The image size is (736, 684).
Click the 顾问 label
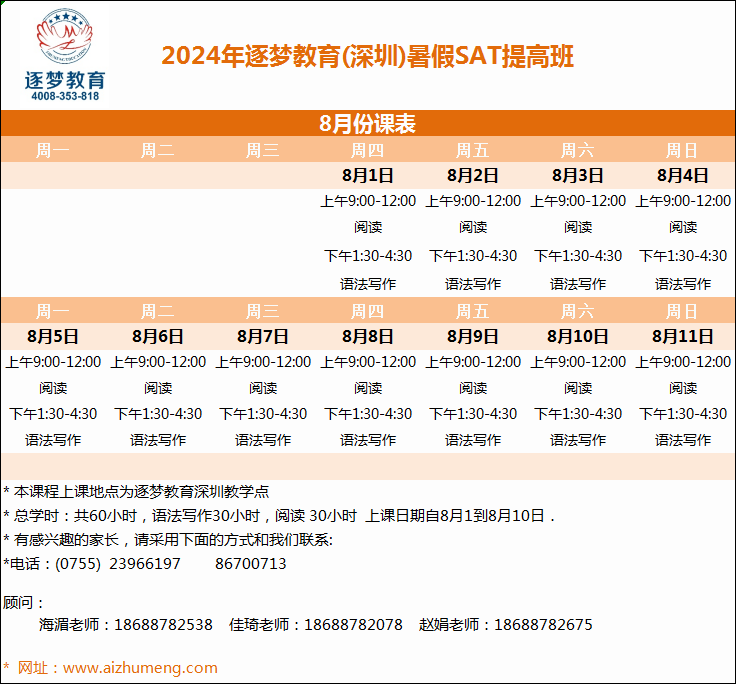click(x=23, y=602)
